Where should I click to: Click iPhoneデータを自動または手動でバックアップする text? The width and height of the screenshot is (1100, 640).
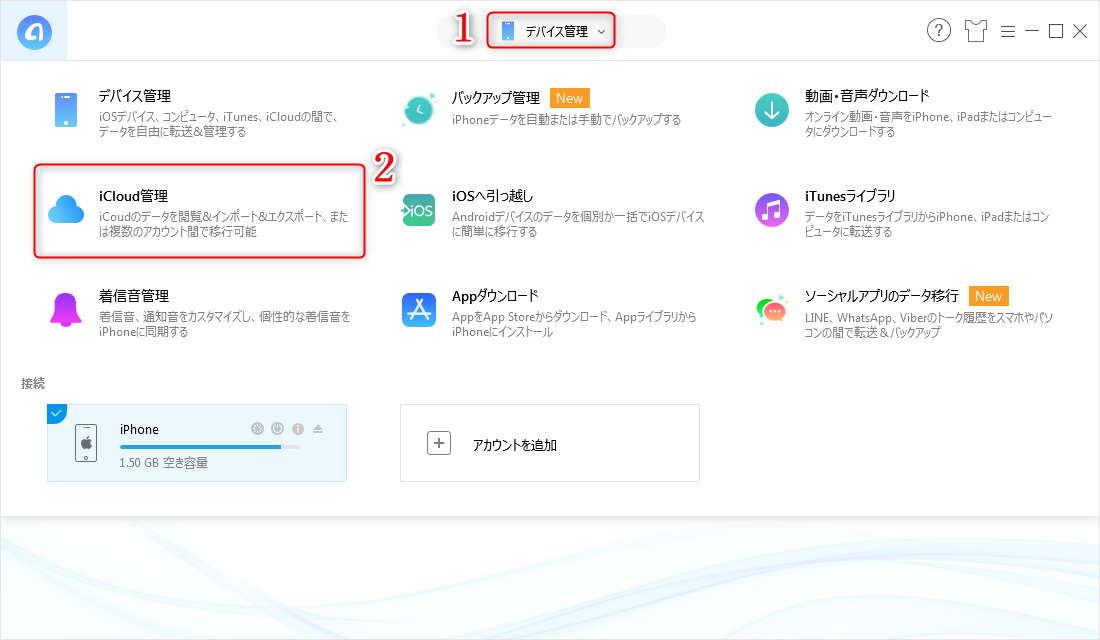(566, 120)
